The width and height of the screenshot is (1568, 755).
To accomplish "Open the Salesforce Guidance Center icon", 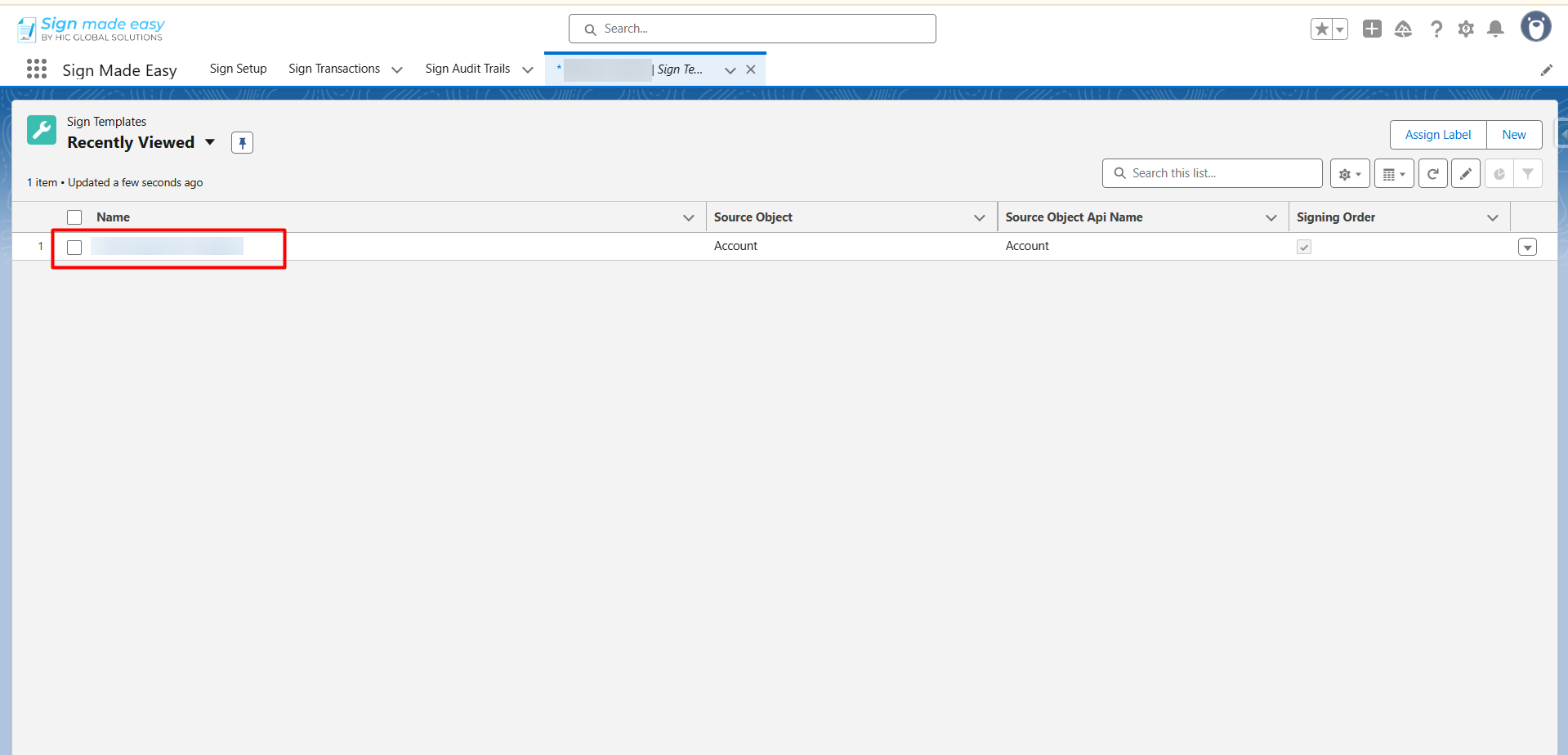I will pos(1403,29).
